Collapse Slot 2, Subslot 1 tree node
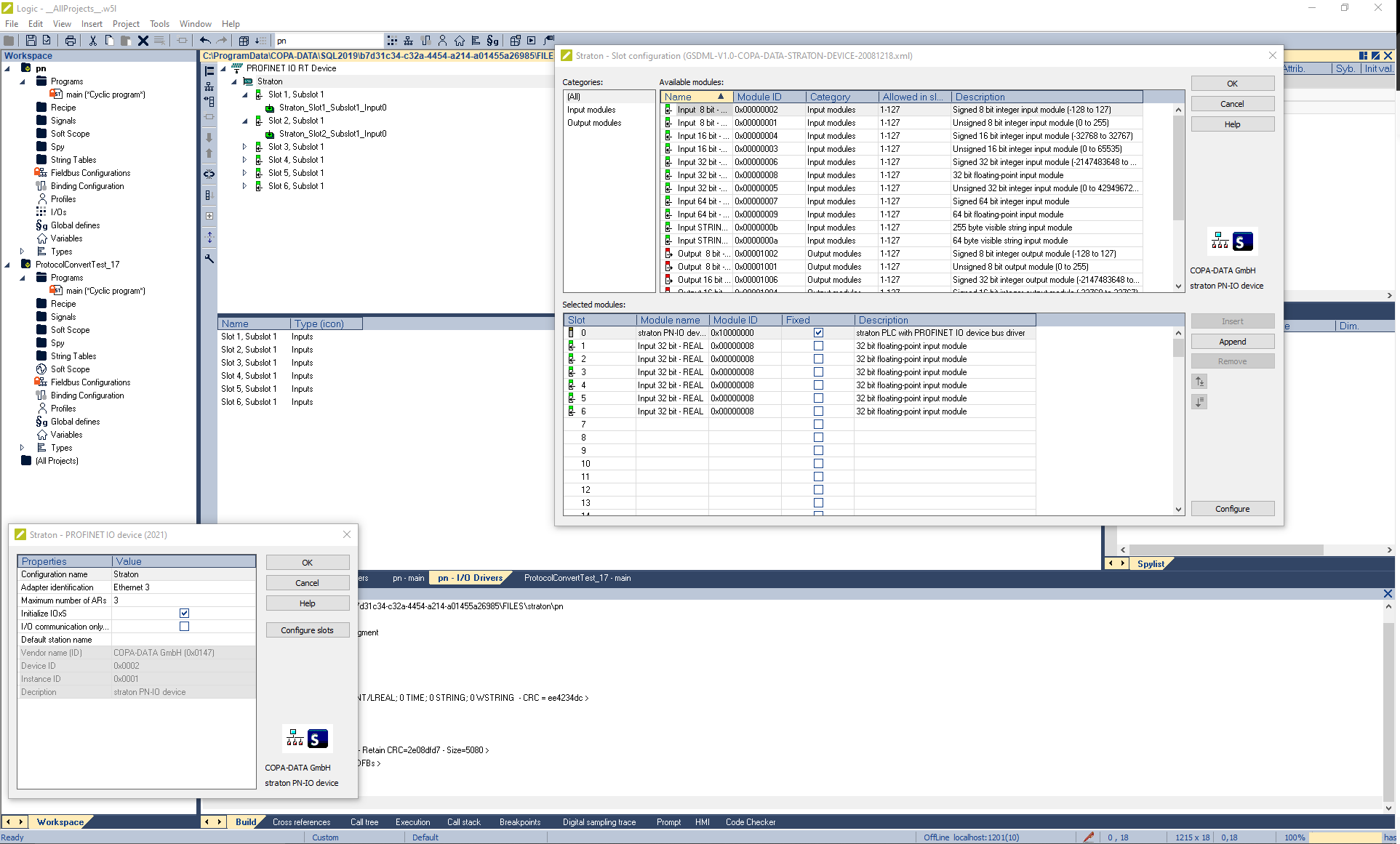 245,121
